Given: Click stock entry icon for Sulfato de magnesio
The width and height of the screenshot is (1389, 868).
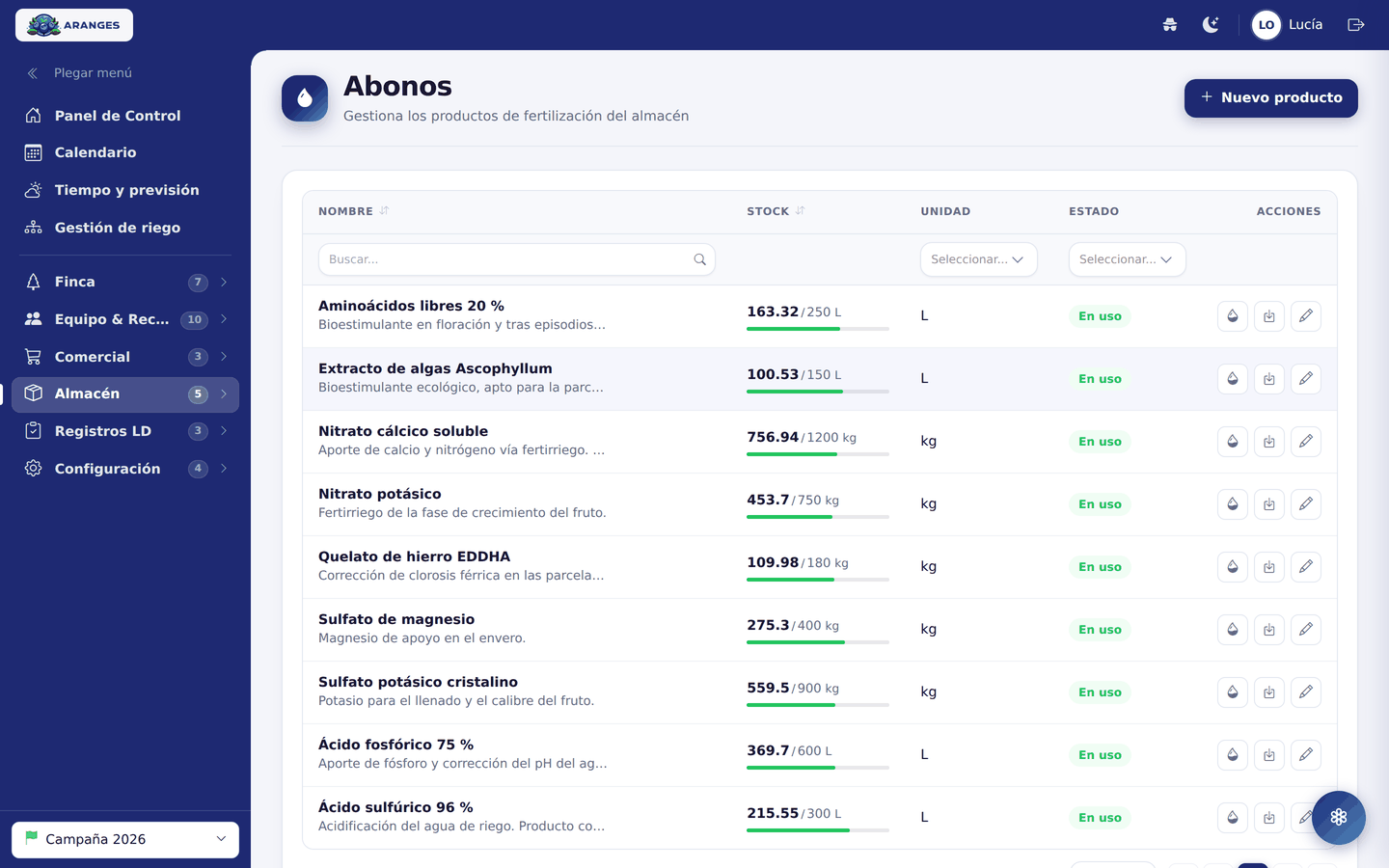Looking at the screenshot, I should coord(1269,630).
